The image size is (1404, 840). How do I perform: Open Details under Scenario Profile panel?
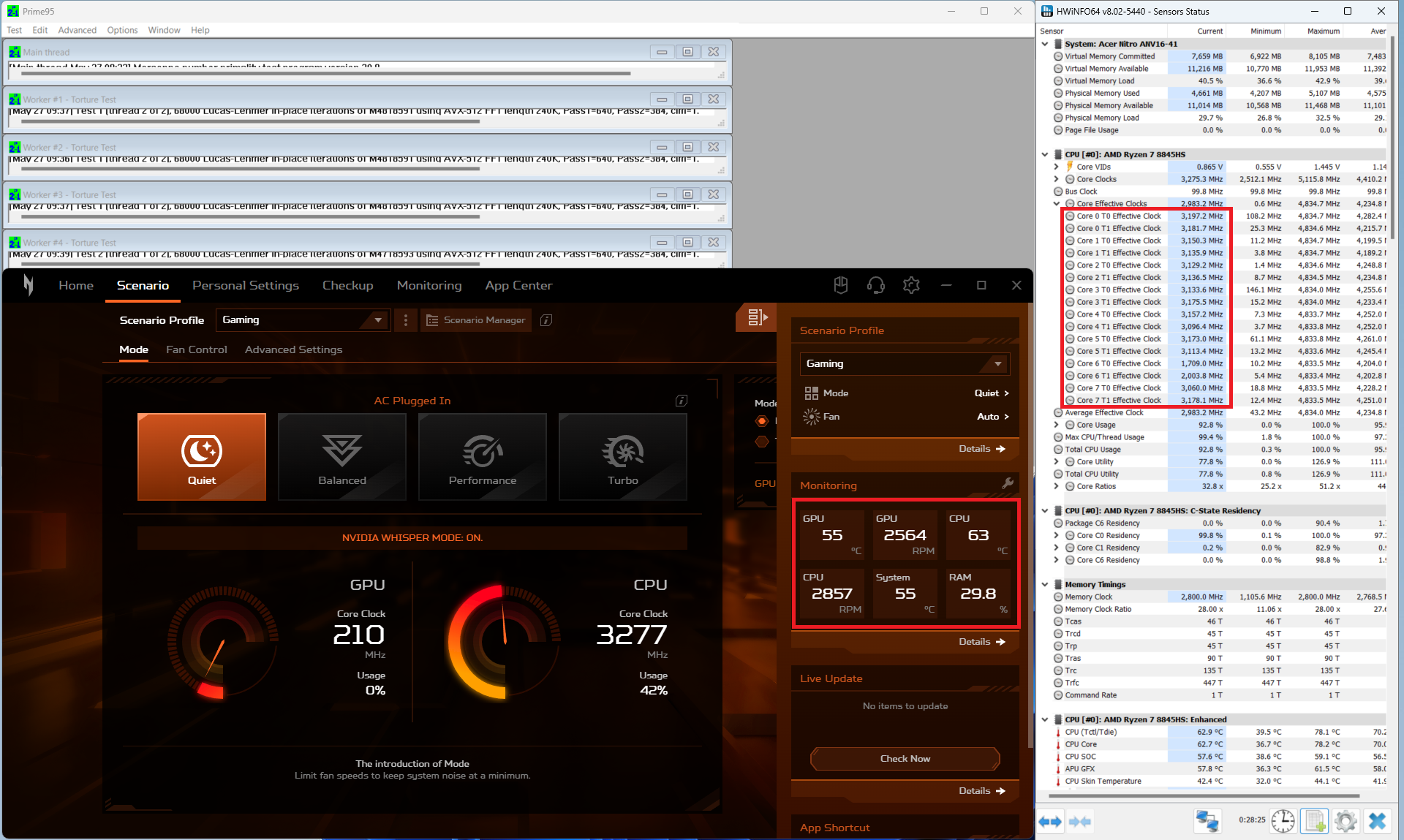tap(982, 449)
